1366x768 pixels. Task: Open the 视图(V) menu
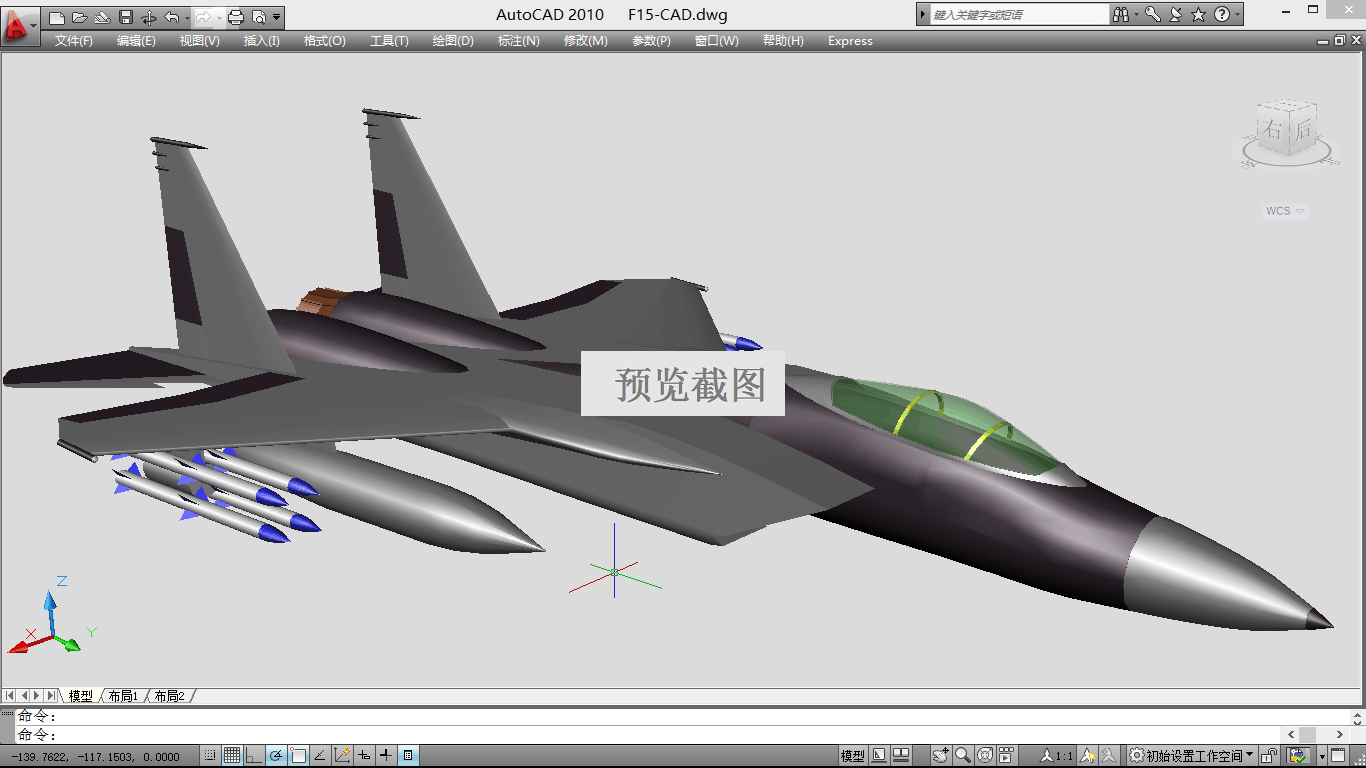pos(199,41)
